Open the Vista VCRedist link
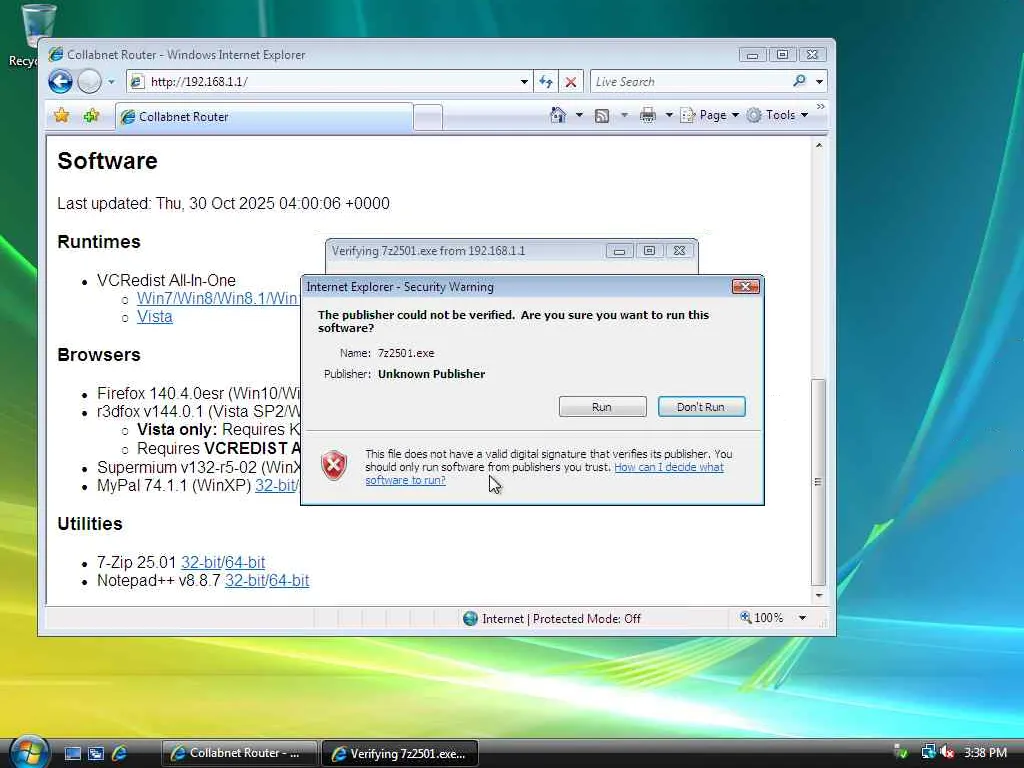Screen dimensions: 1024x768 coord(155,317)
